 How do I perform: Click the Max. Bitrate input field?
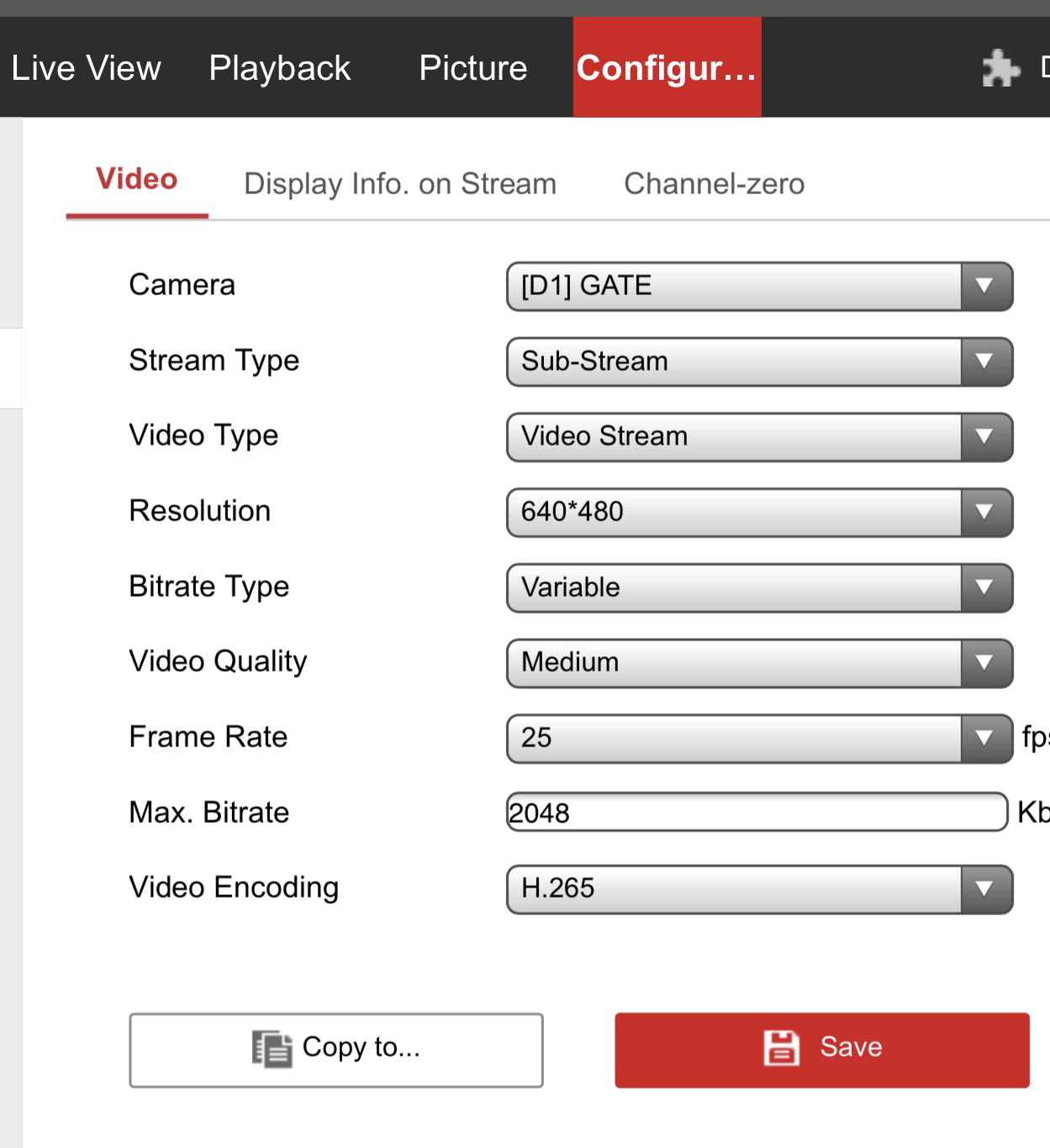(757, 813)
